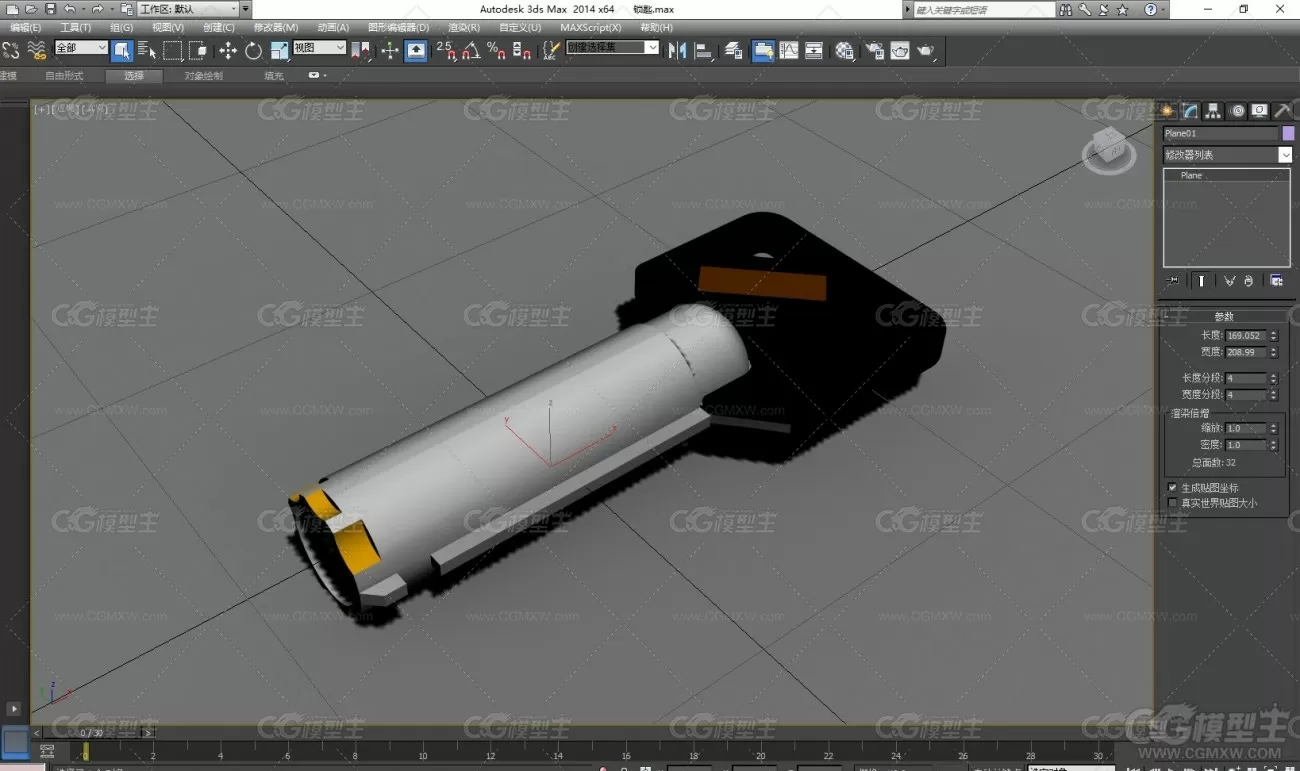Open the Rendered Frame Window icon
The height and width of the screenshot is (771, 1300).
(x=900, y=50)
